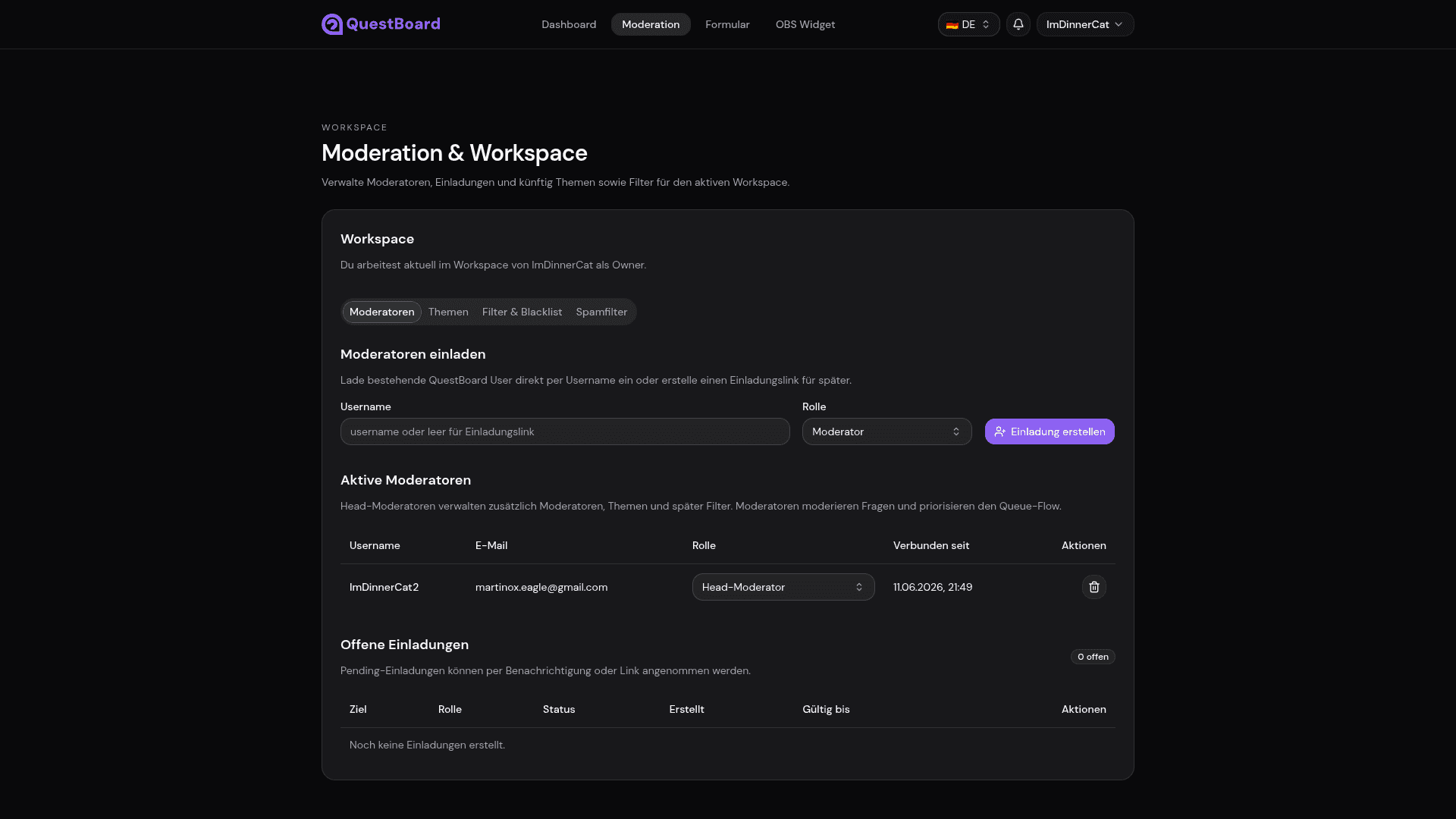Click the Moderation & Workspace page heading

click(x=454, y=152)
